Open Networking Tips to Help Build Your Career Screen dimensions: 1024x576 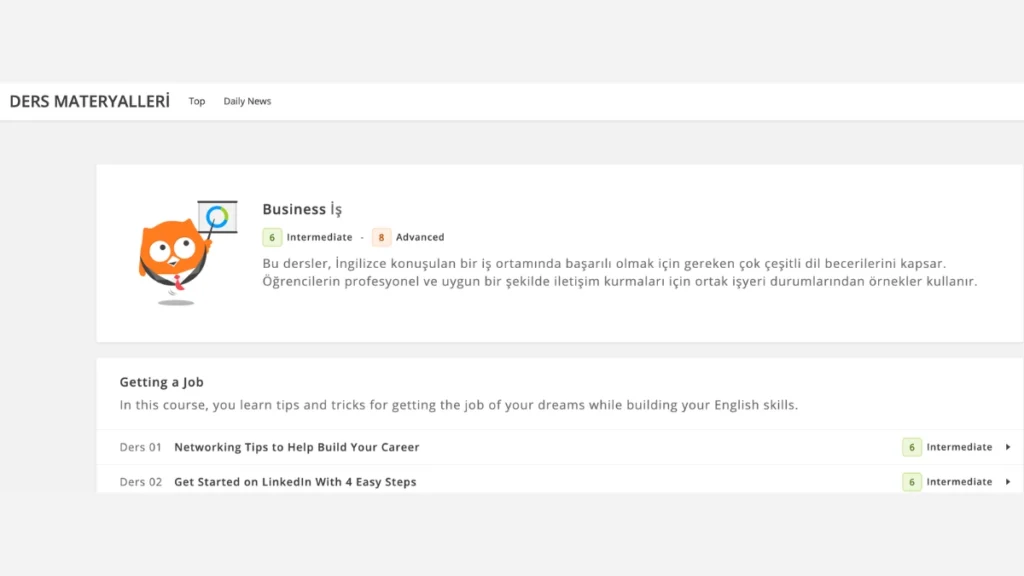point(296,447)
